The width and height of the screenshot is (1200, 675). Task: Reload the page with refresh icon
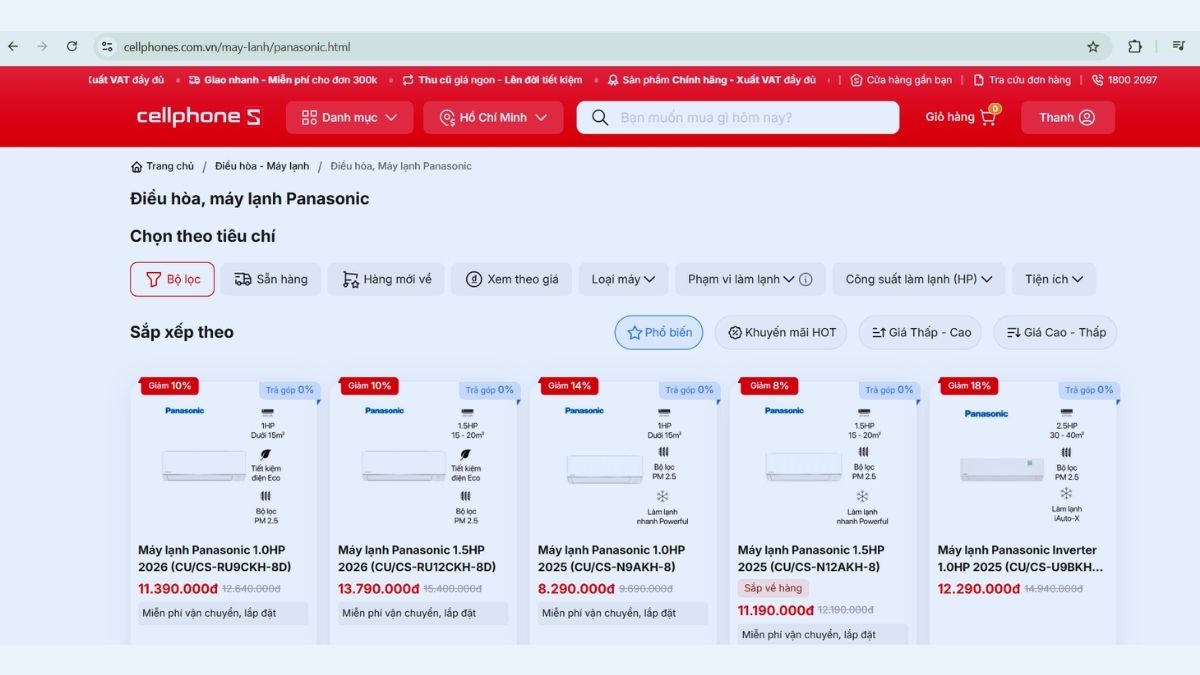pos(72,46)
